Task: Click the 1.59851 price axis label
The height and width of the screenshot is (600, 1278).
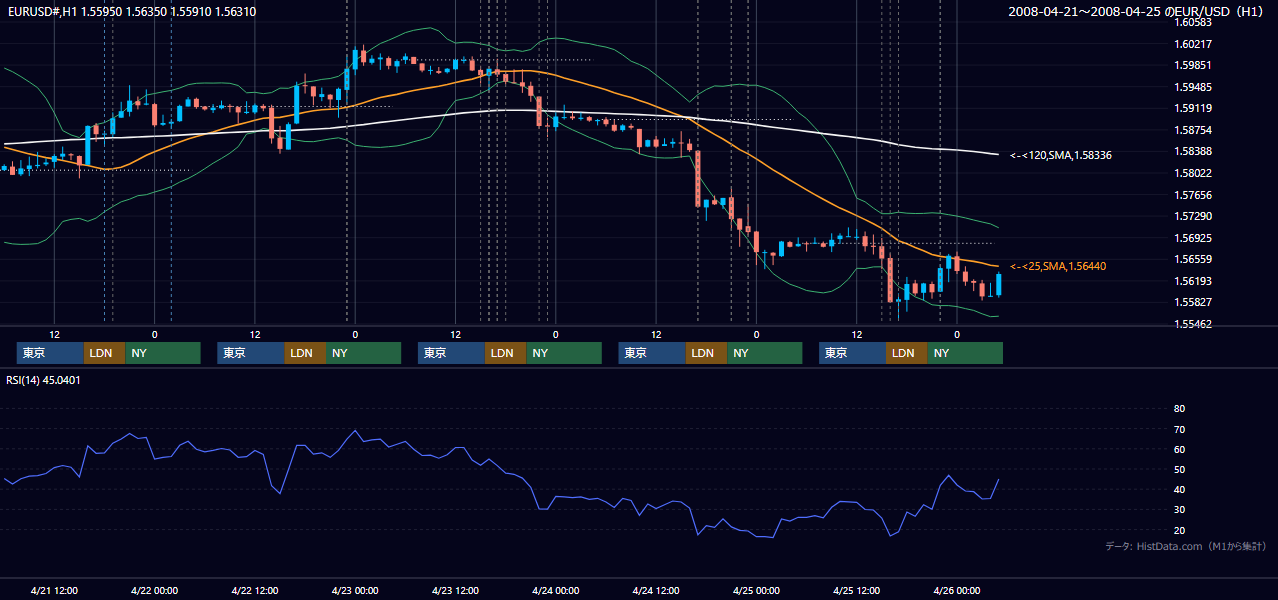Action: (1193, 65)
